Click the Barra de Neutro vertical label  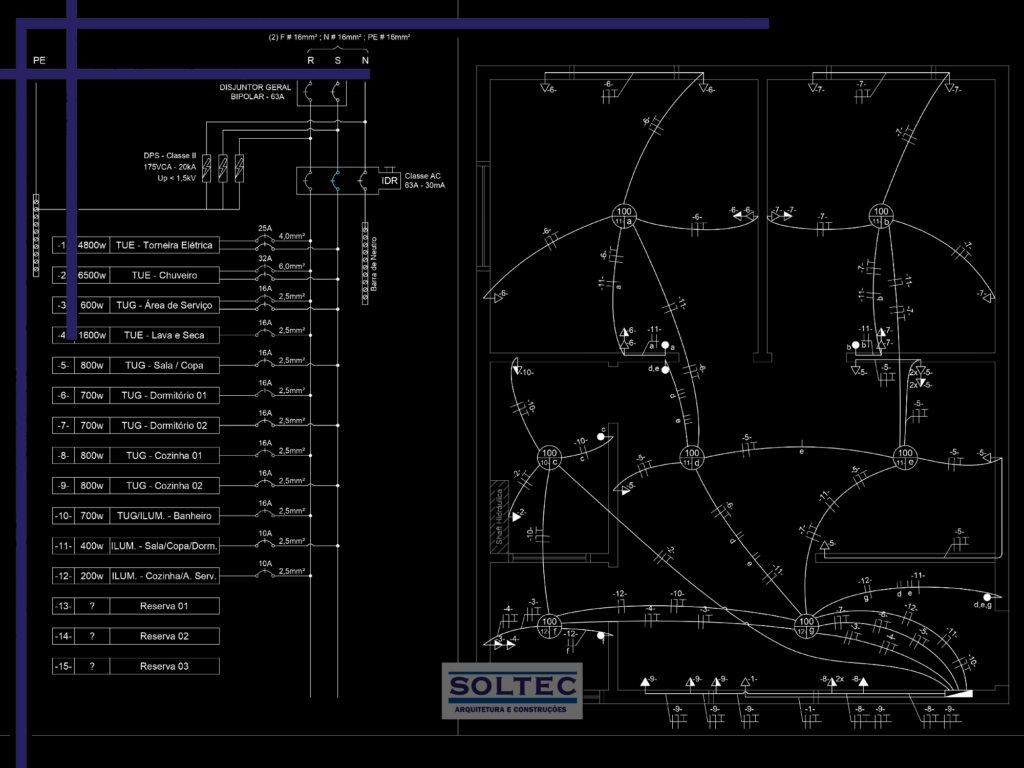click(x=374, y=268)
